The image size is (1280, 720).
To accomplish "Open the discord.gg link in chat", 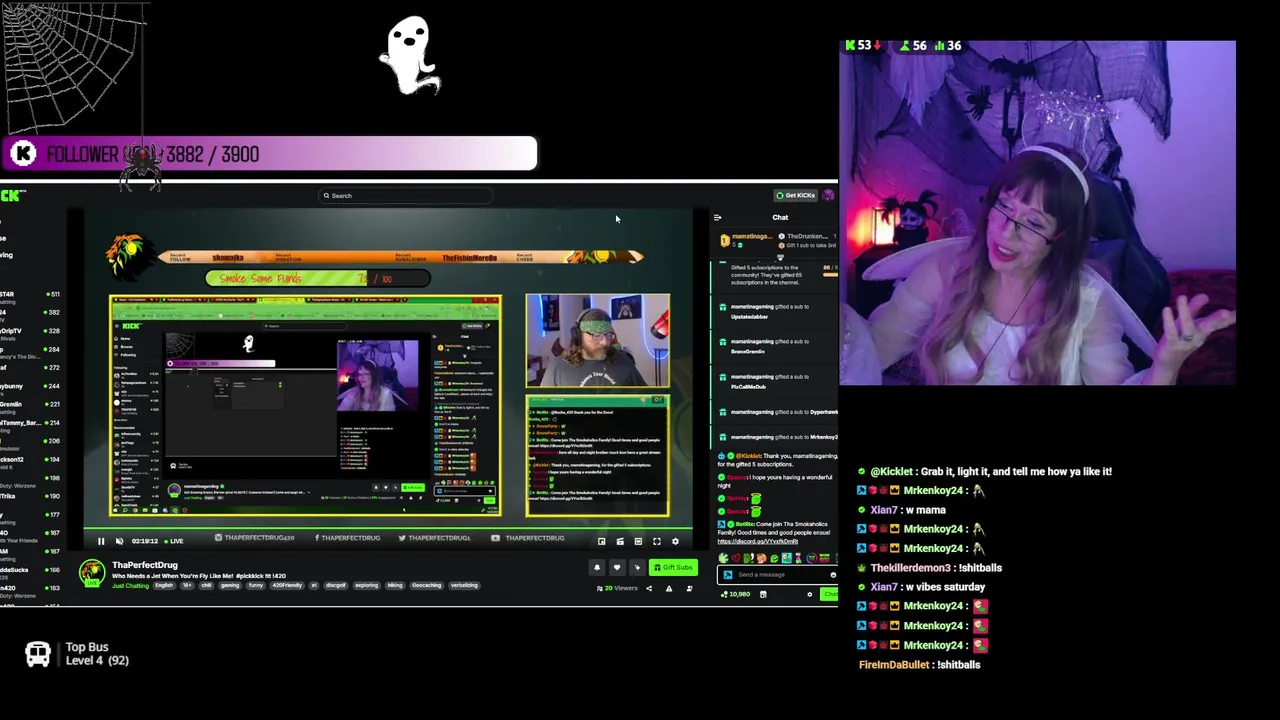I will (758, 541).
